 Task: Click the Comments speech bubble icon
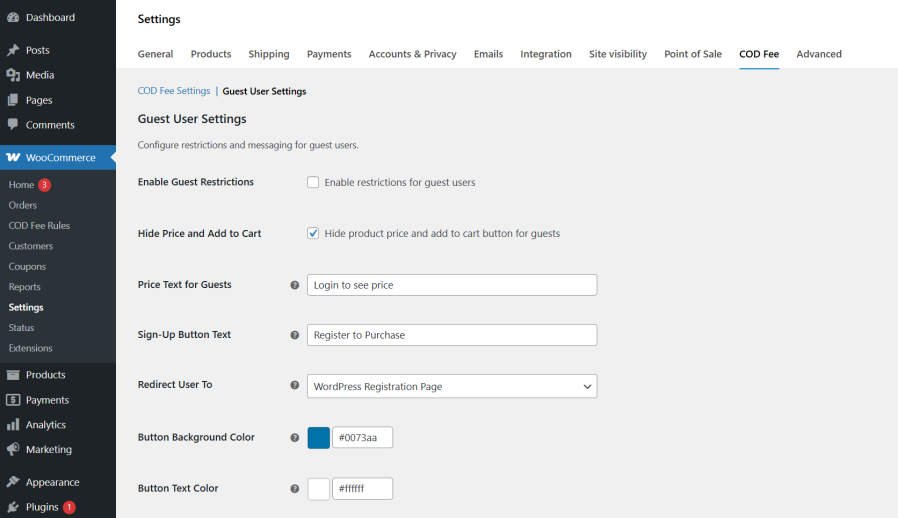pyautogui.click(x=13, y=125)
